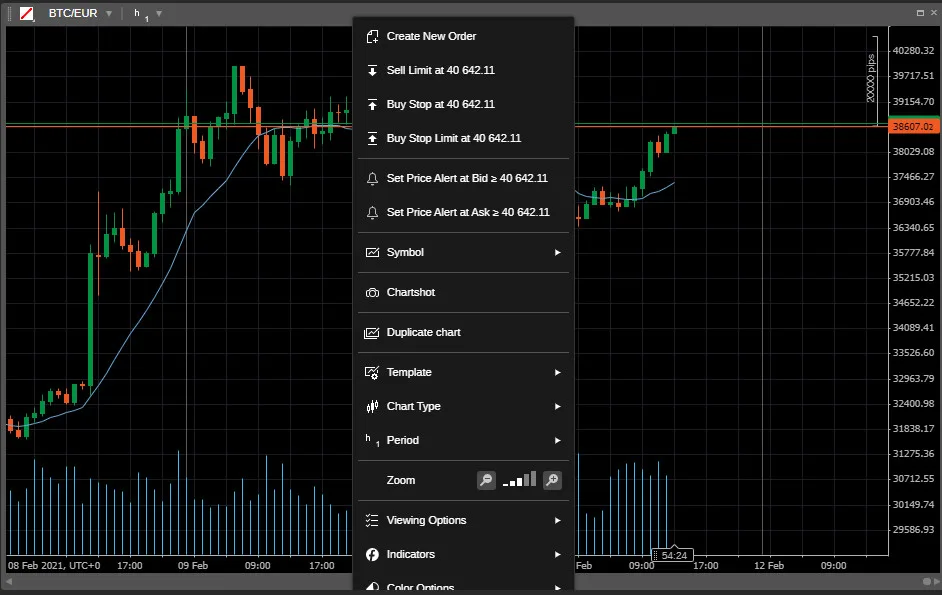Screen dimensions: 942x595
Task: Click the Buy Stop up-arrow icon
Action: (x=372, y=105)
